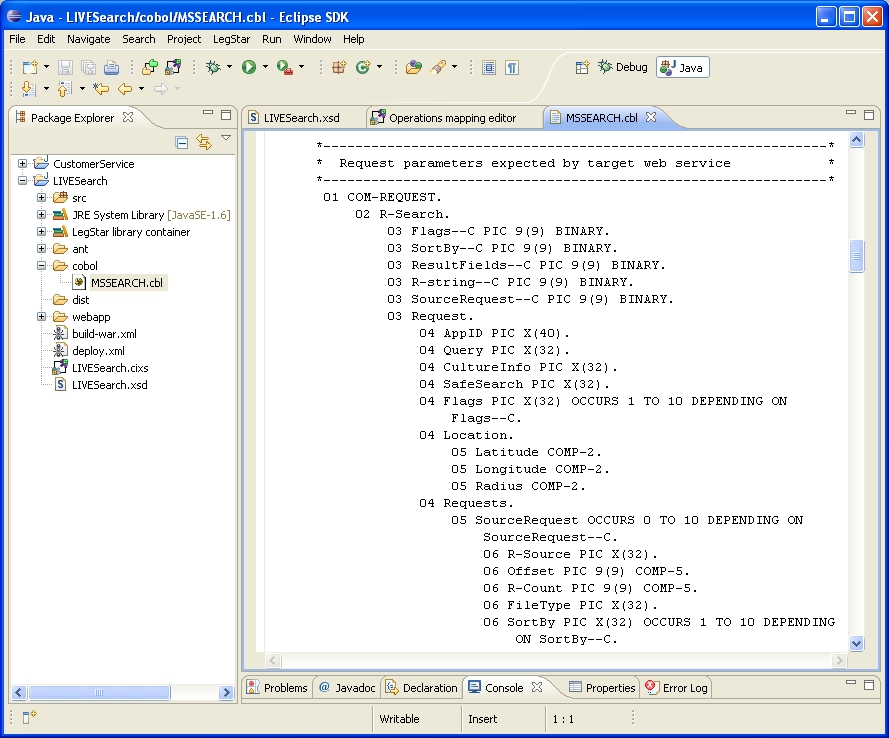
Task: Click the New wizard toolbar icon
Action: click(x=29, y=67)
